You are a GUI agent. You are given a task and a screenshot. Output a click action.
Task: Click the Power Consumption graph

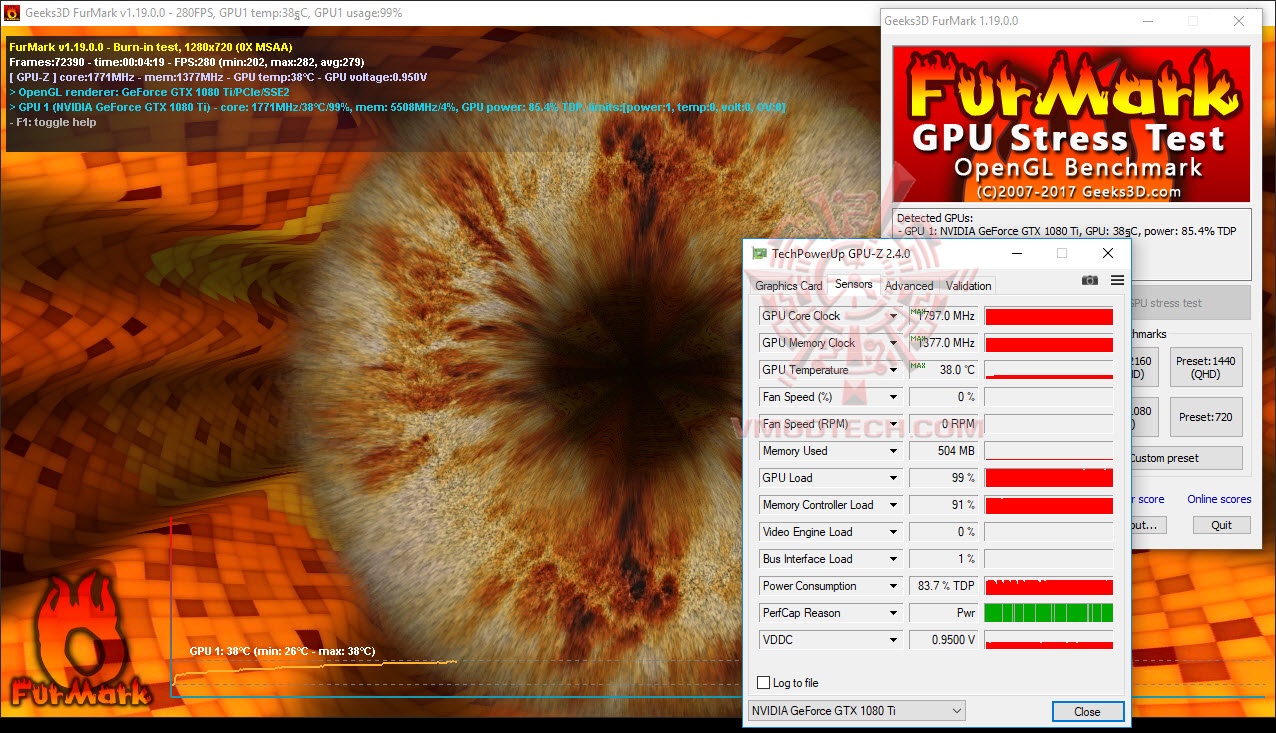[1049, 586]
